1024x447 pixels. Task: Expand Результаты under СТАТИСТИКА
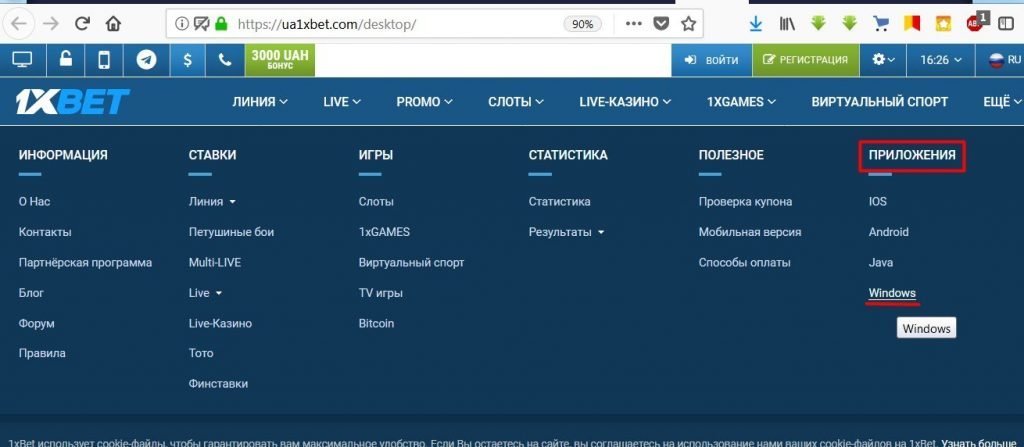coord(566,232)
